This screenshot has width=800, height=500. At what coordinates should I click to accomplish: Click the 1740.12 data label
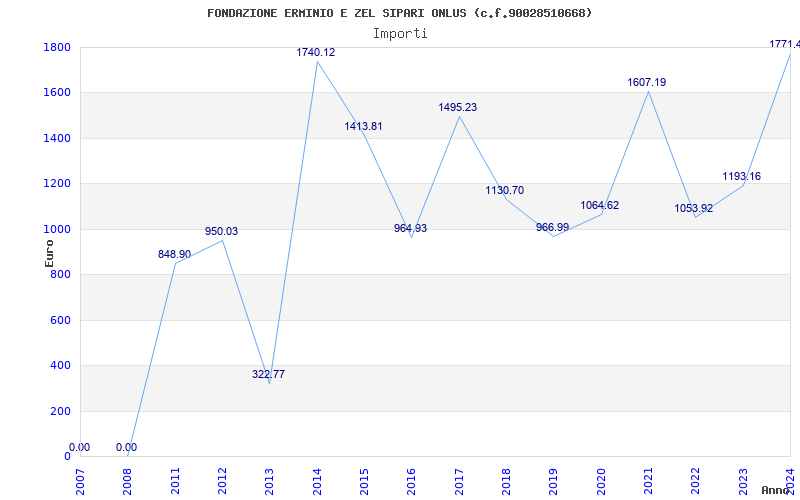pos(316,52)
